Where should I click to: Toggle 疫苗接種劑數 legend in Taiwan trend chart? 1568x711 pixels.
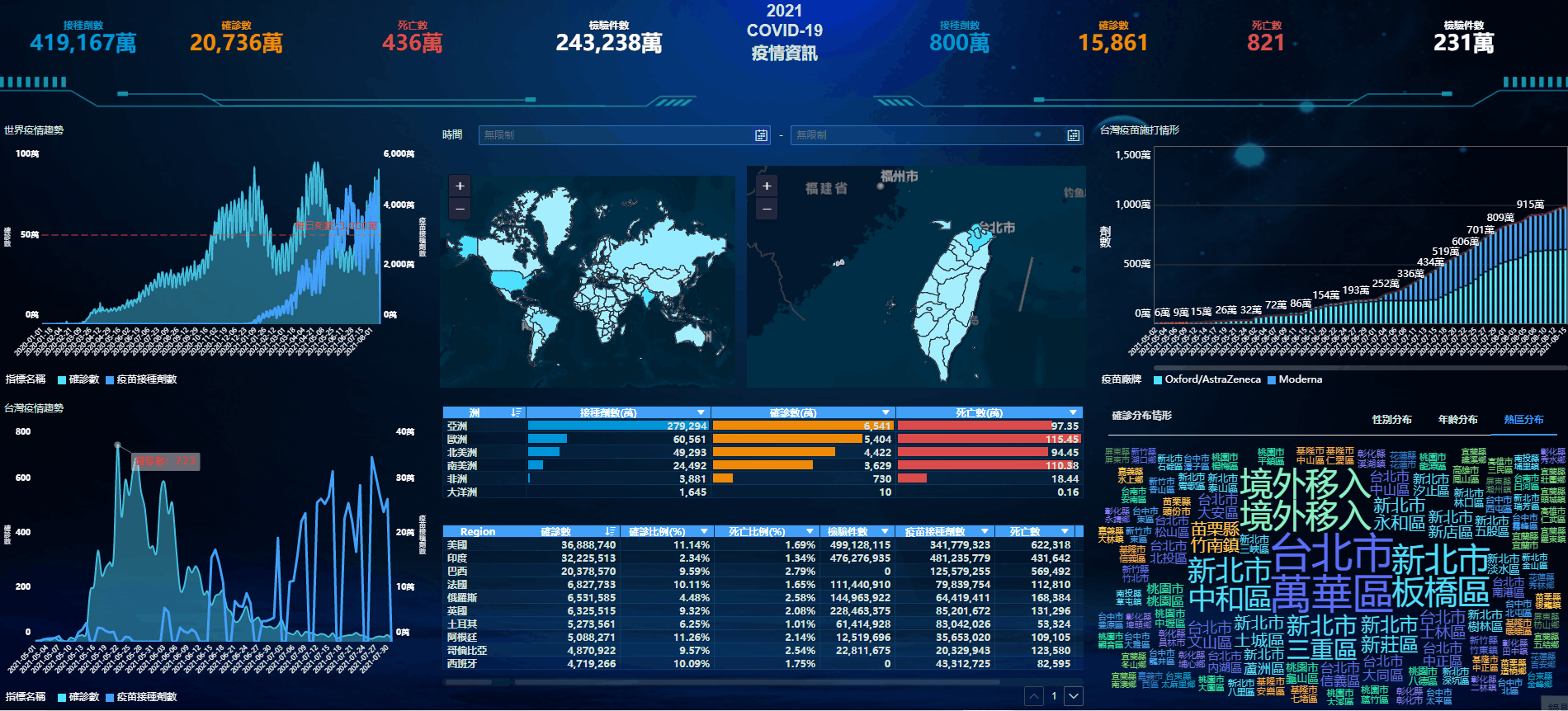click(x=140, y=697)
